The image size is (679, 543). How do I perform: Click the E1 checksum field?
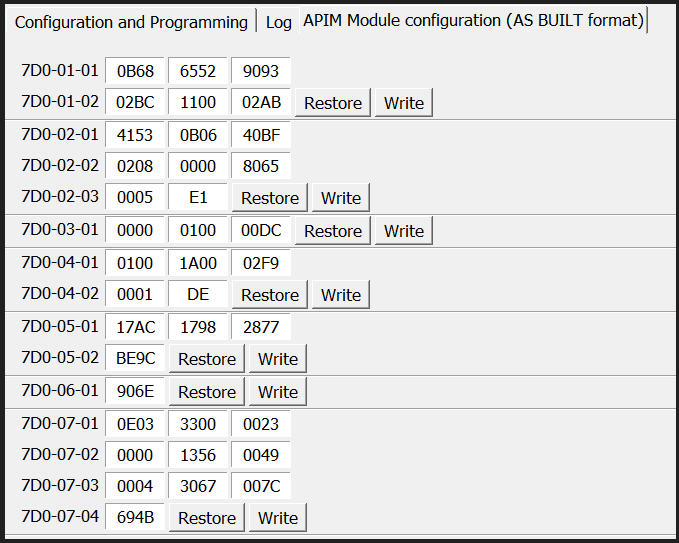[198, 198]
